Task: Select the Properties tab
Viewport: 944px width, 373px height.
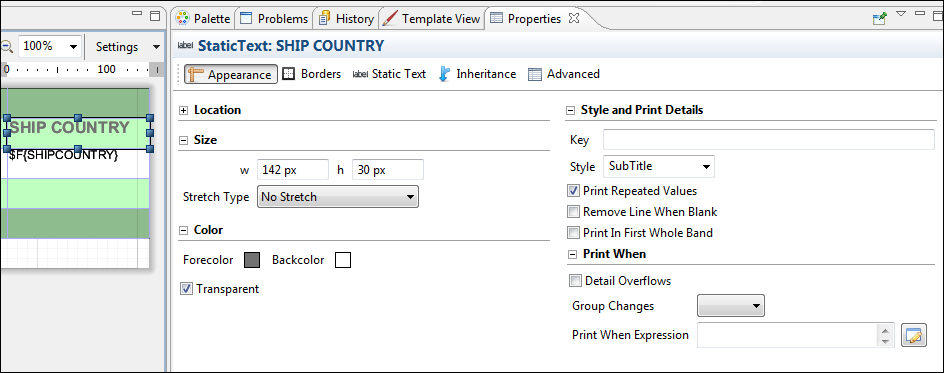Action: 526,19
